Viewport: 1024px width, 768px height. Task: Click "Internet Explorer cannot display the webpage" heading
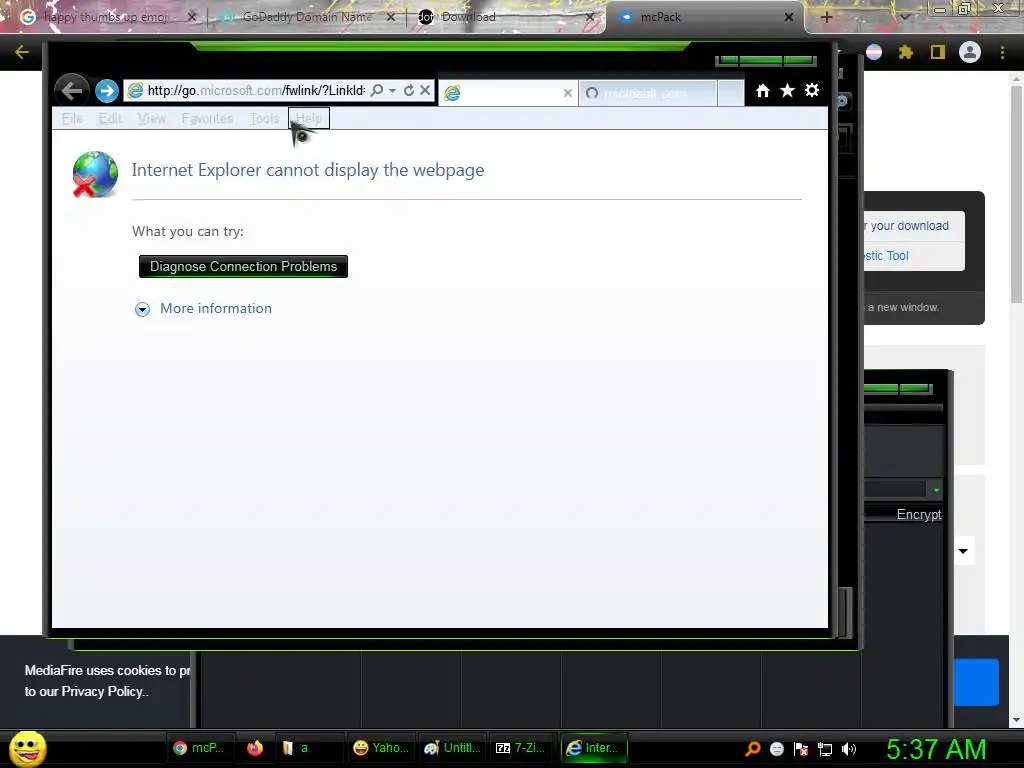tap(308, 170)
